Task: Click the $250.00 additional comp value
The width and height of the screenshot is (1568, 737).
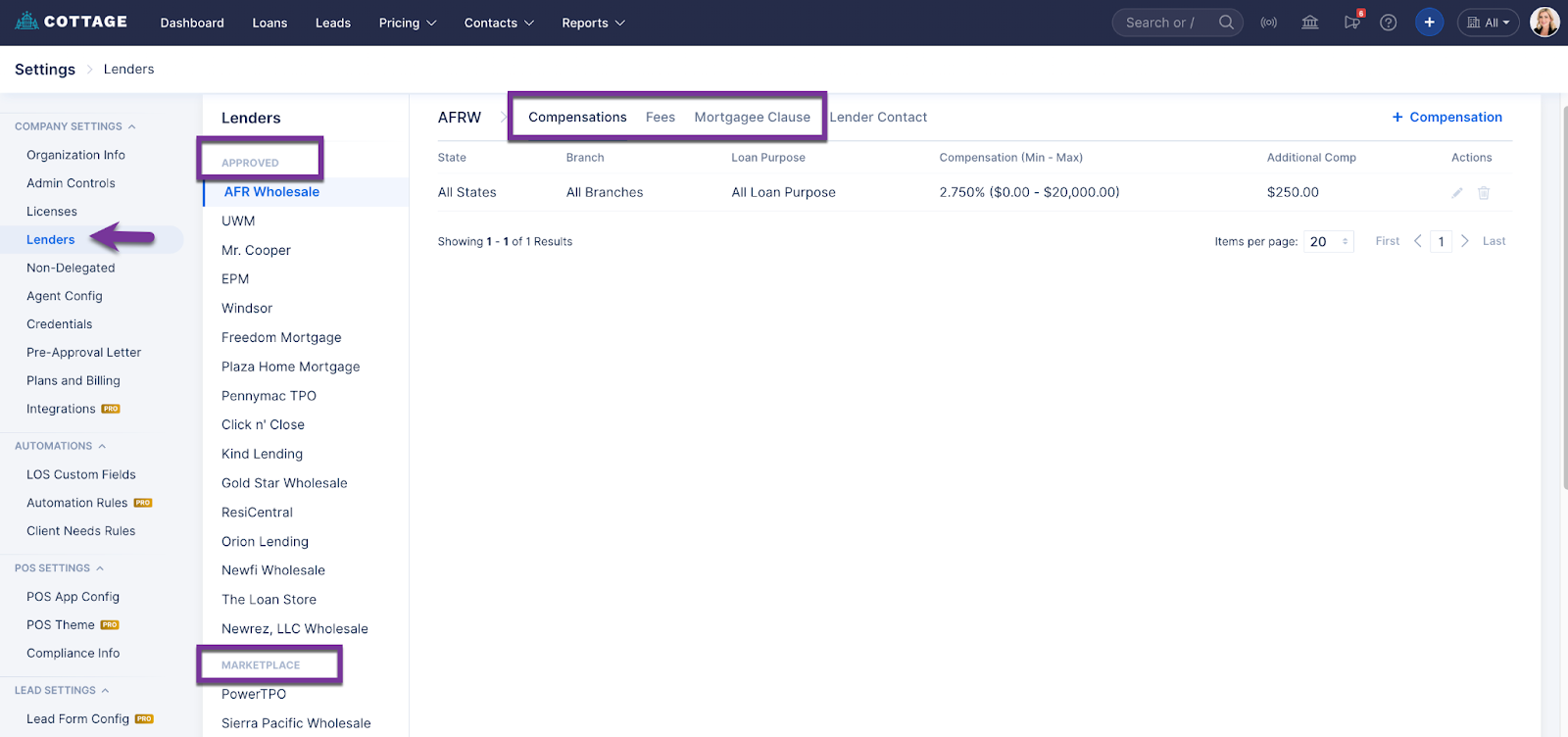Action: click(1293, 193)
